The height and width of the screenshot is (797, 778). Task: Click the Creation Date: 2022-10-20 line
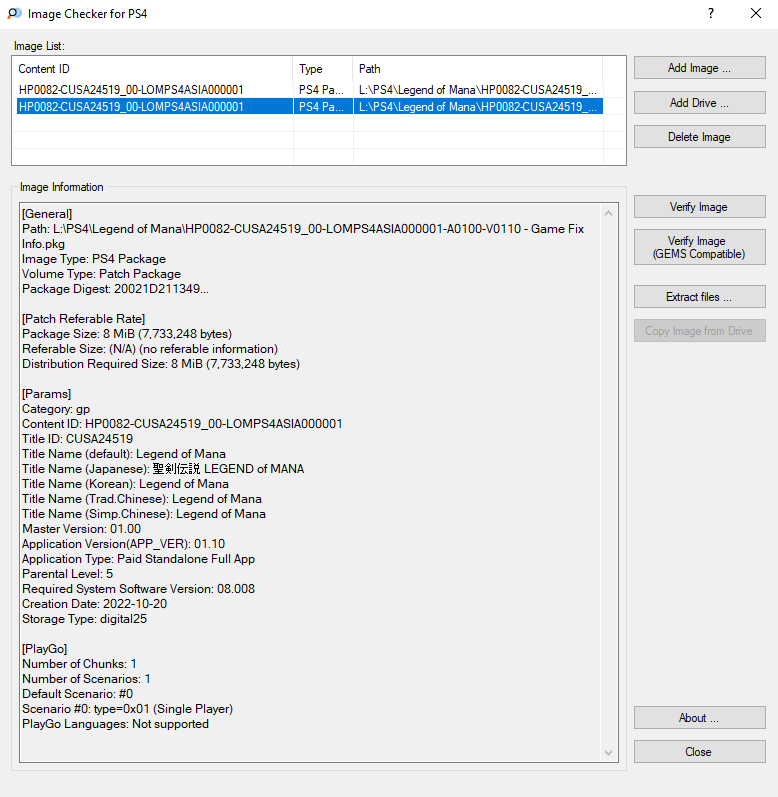coord(95,604)
